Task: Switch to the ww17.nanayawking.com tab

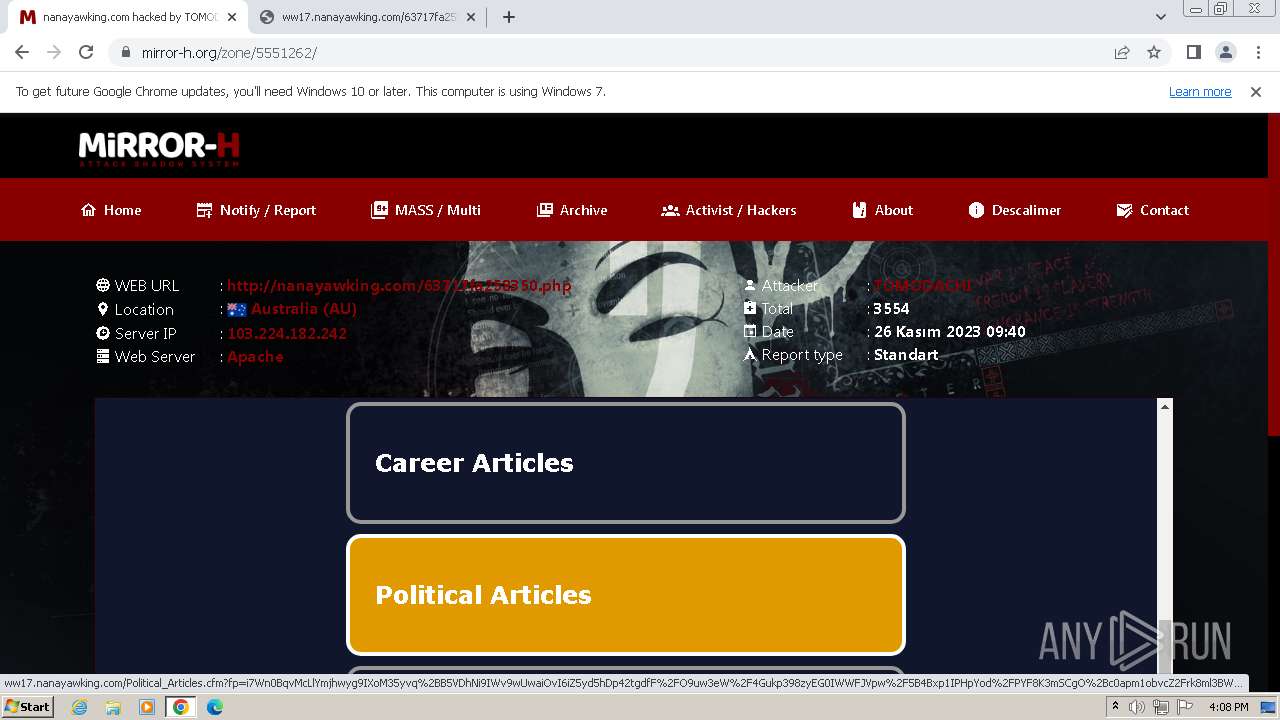Action: click(x=367, y=17)
